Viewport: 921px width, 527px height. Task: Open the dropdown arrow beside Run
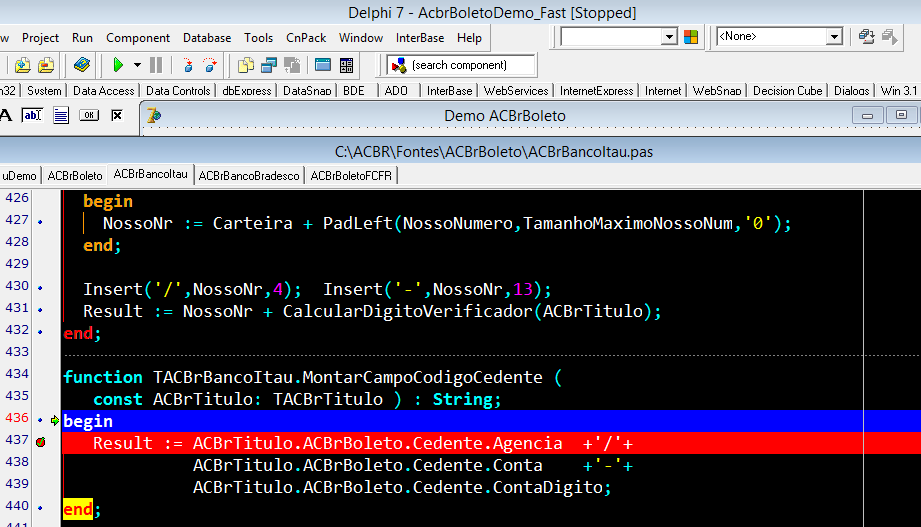click(x=137, y=65)
